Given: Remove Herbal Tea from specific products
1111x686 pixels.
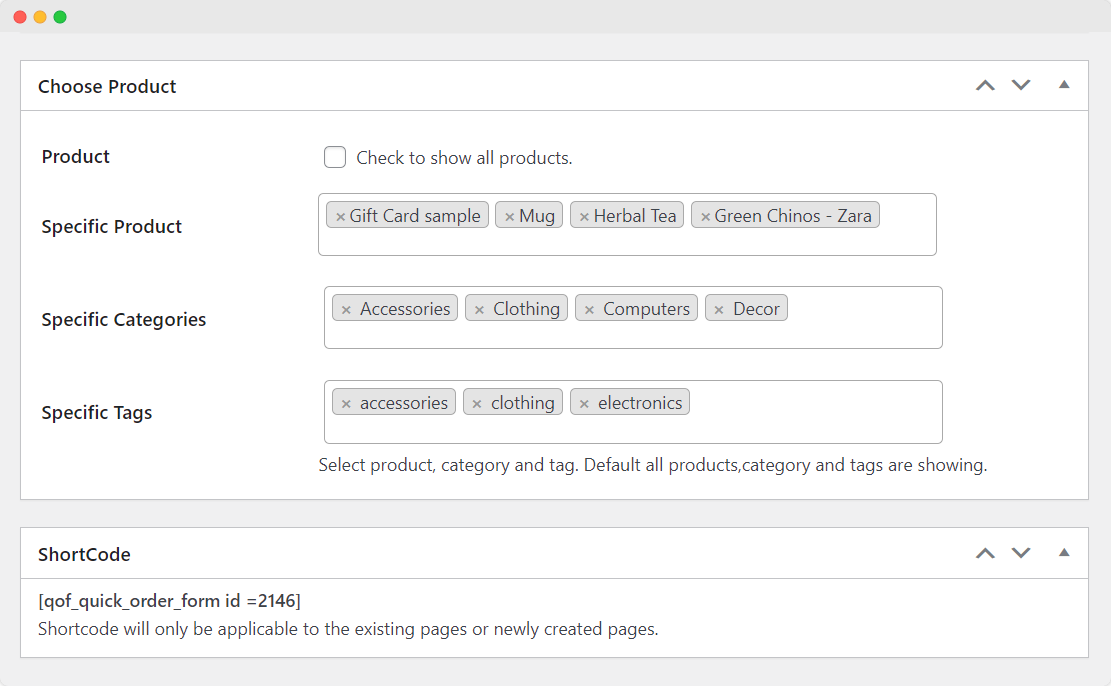Looking at the screenshot, I should (x=584, y=216).
